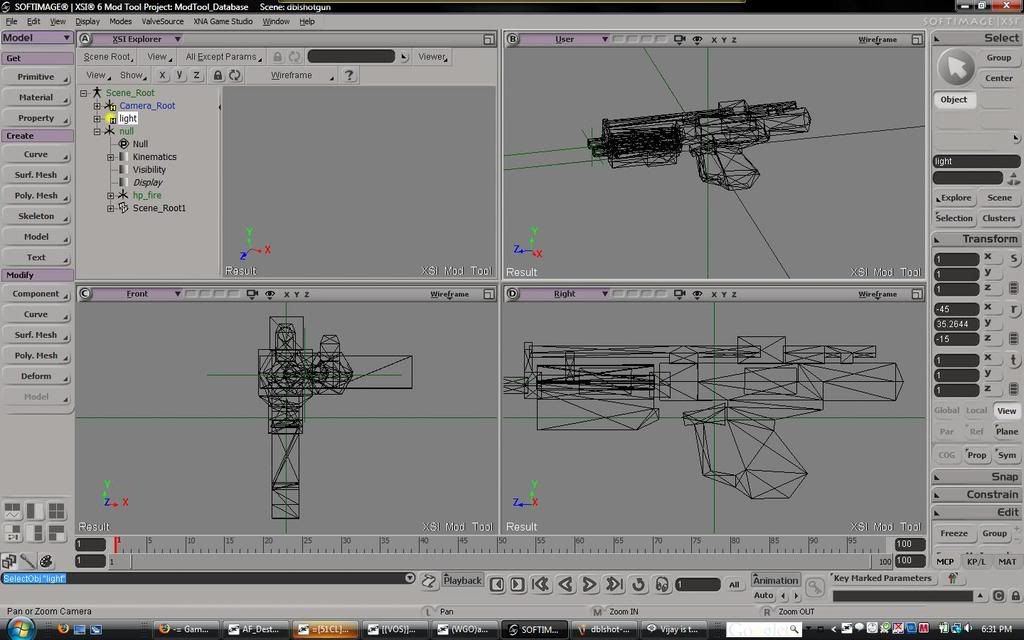This screenshot has height=640, width=1024.
Task: Click camera icon in Front viewport header
Action: pyautogui.click(x=252, y=294)
